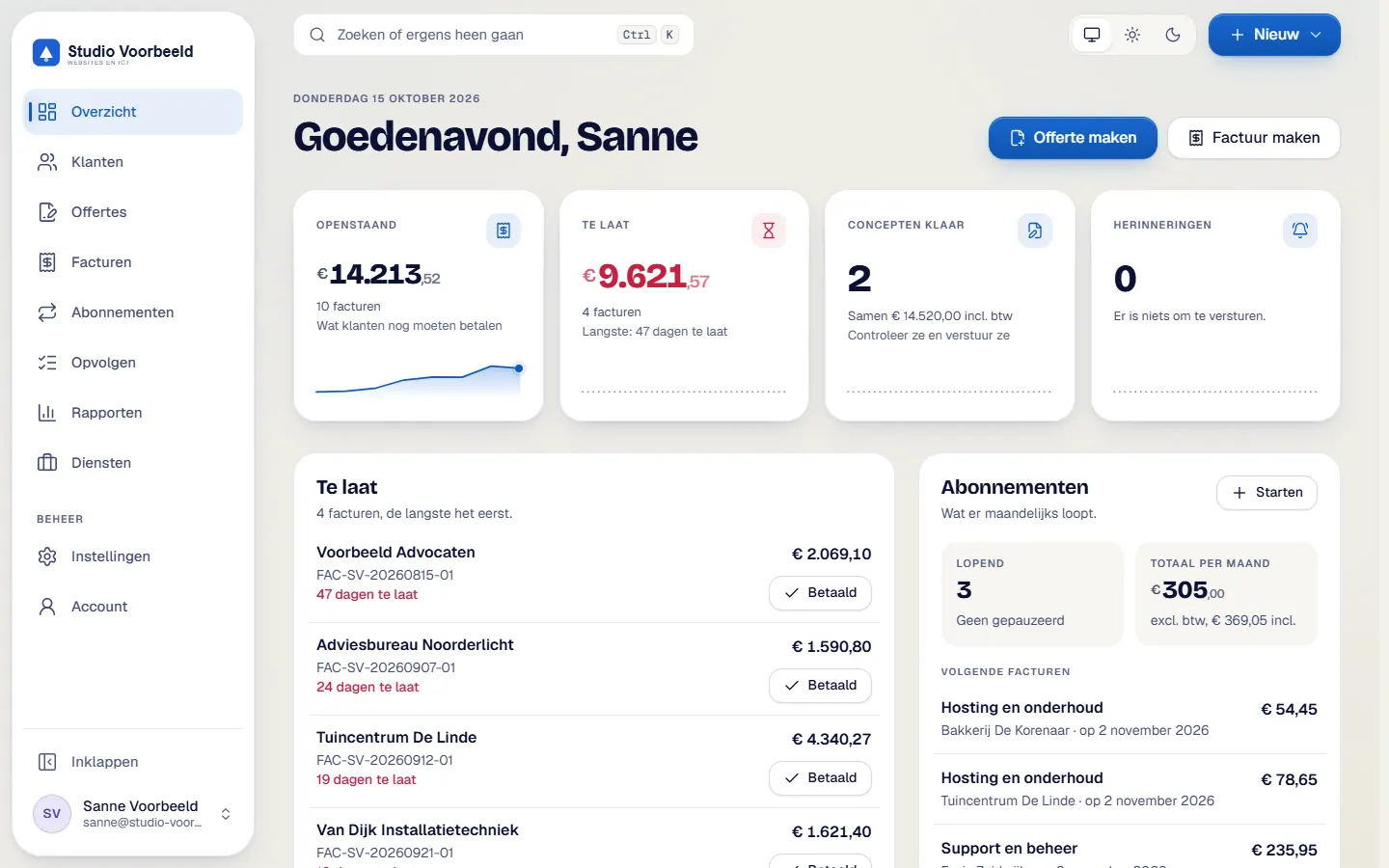This screenshot has width=1389, height=868.
Task: Click the Lopend 3 subscriptions tile
Action: 1033,594
